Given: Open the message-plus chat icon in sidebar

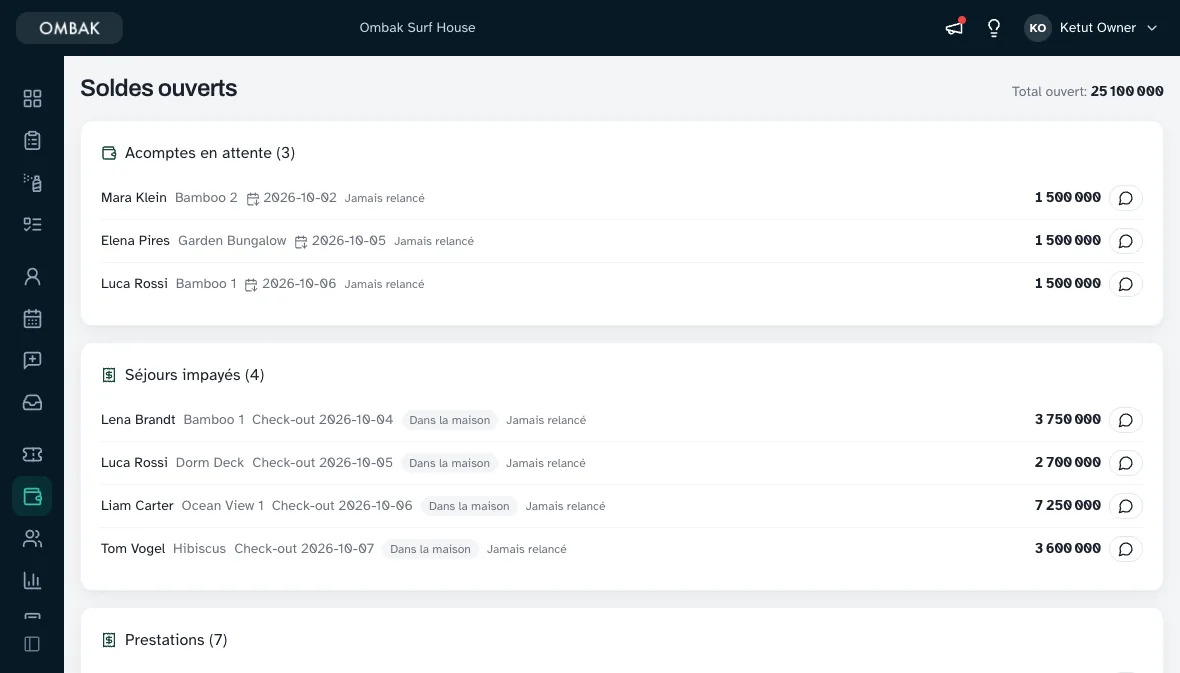Looking at the screenshot, I should [x=32, y=361].
